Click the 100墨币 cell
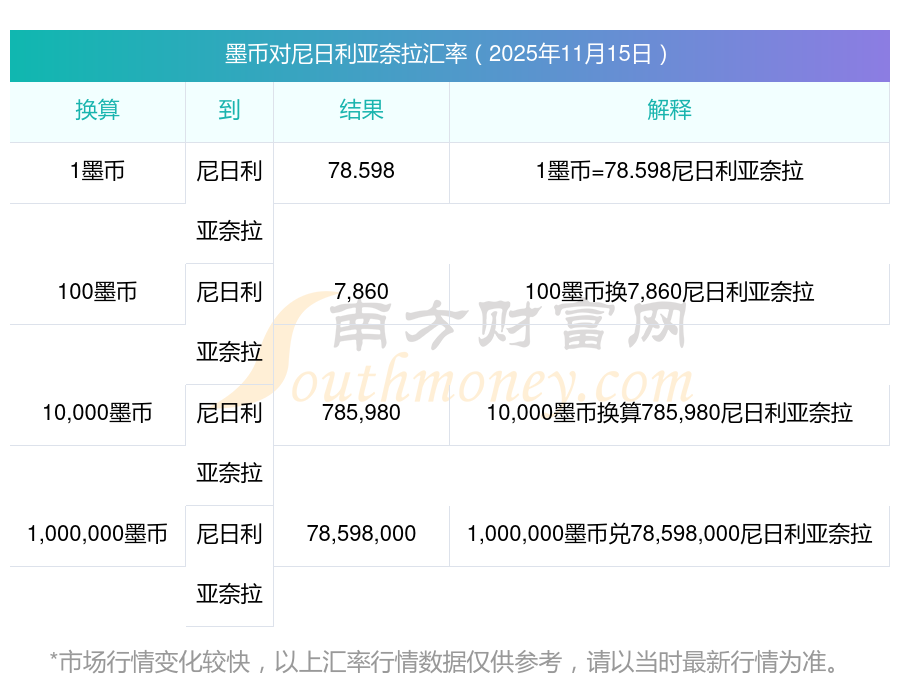 [98, 292]
